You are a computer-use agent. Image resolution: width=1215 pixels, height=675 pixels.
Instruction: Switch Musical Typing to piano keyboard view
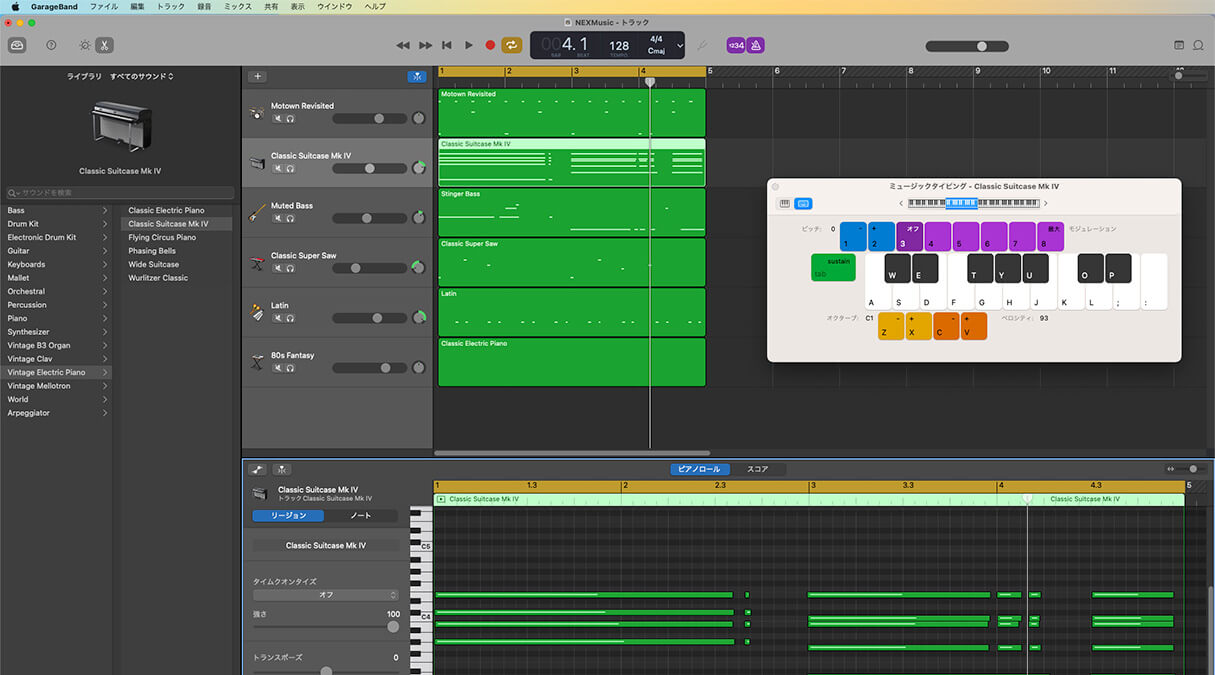click(785, 203)
